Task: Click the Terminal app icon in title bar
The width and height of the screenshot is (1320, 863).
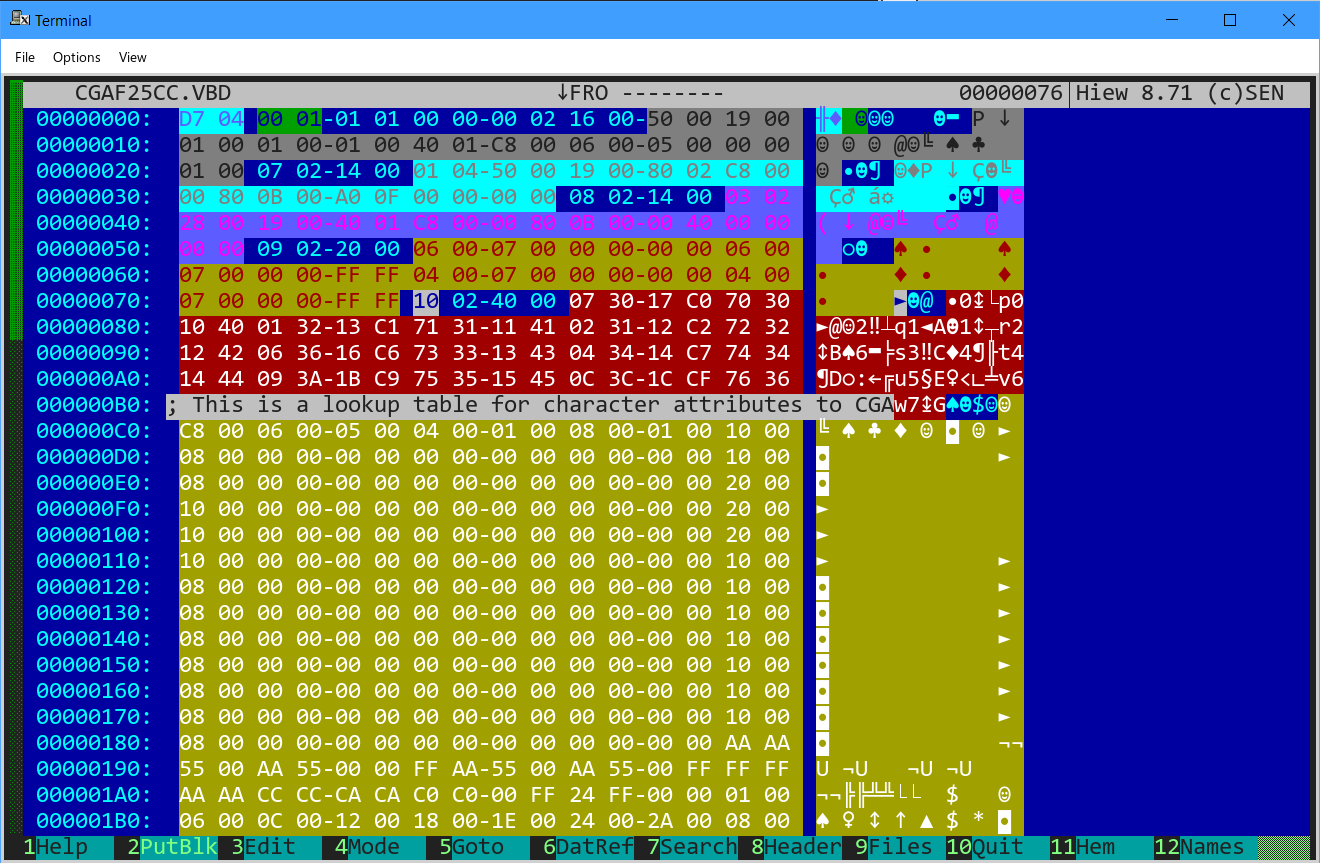Action: tap(18, 19)
